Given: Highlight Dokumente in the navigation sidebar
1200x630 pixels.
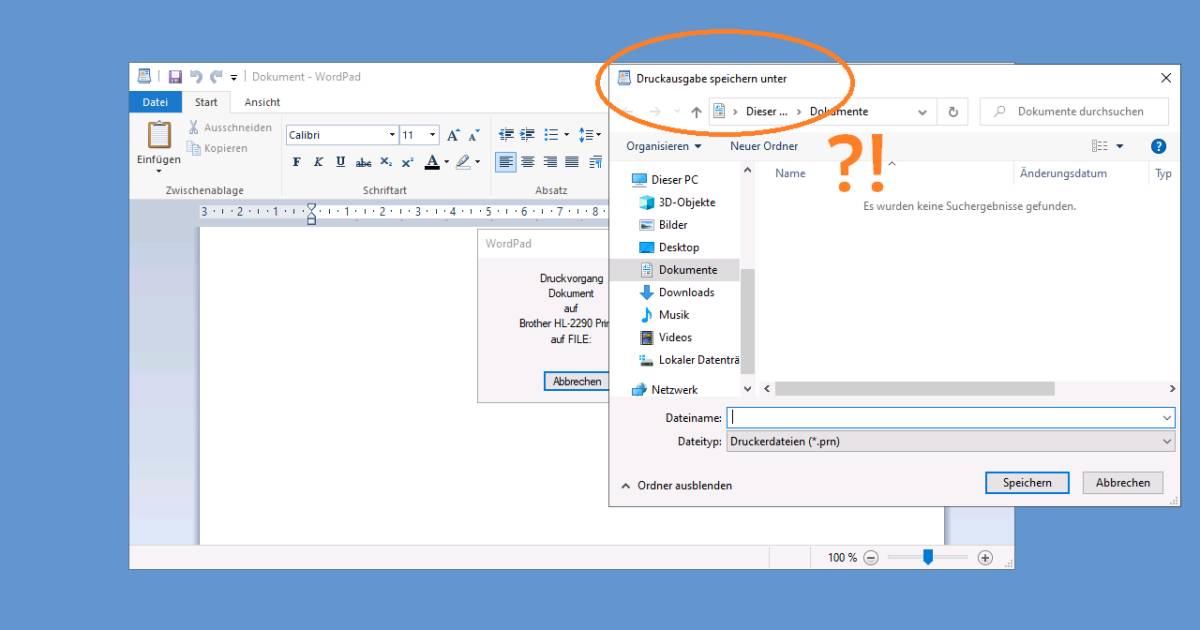Looking at the screenshot, I should pos(690,269).
